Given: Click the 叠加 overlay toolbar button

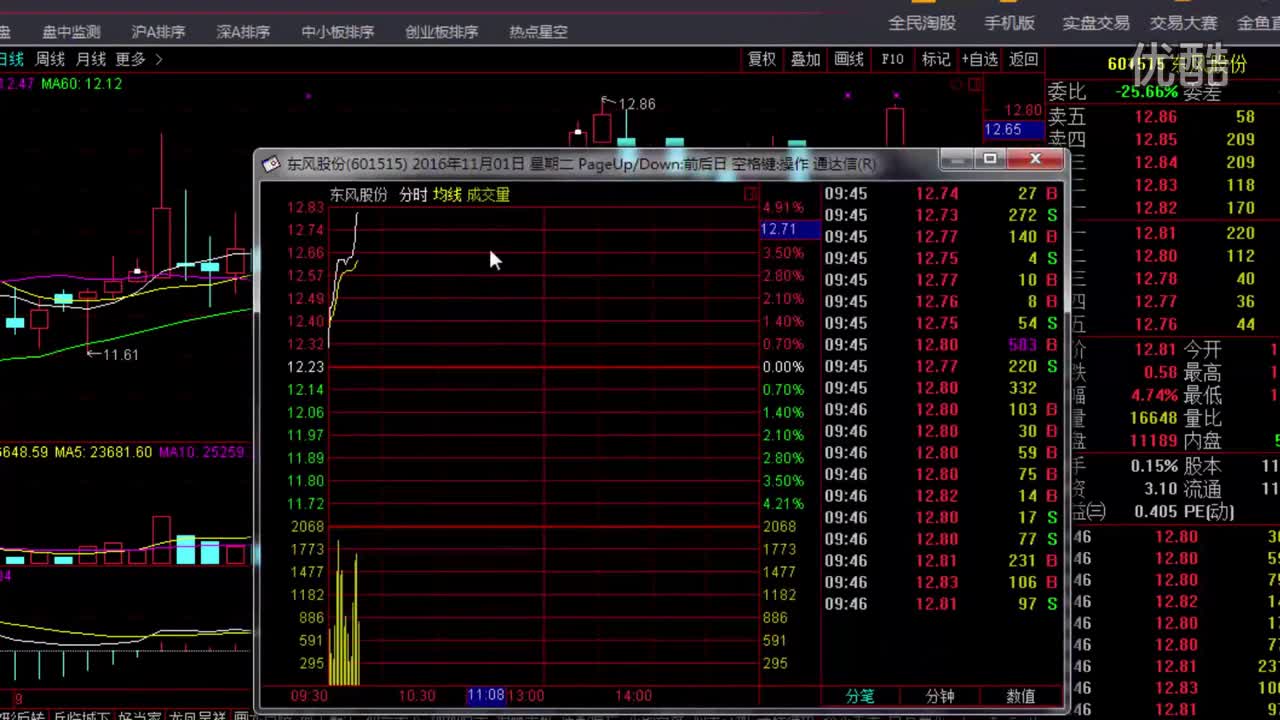Looking at the screenshot, I should click(x=806, y=60).
